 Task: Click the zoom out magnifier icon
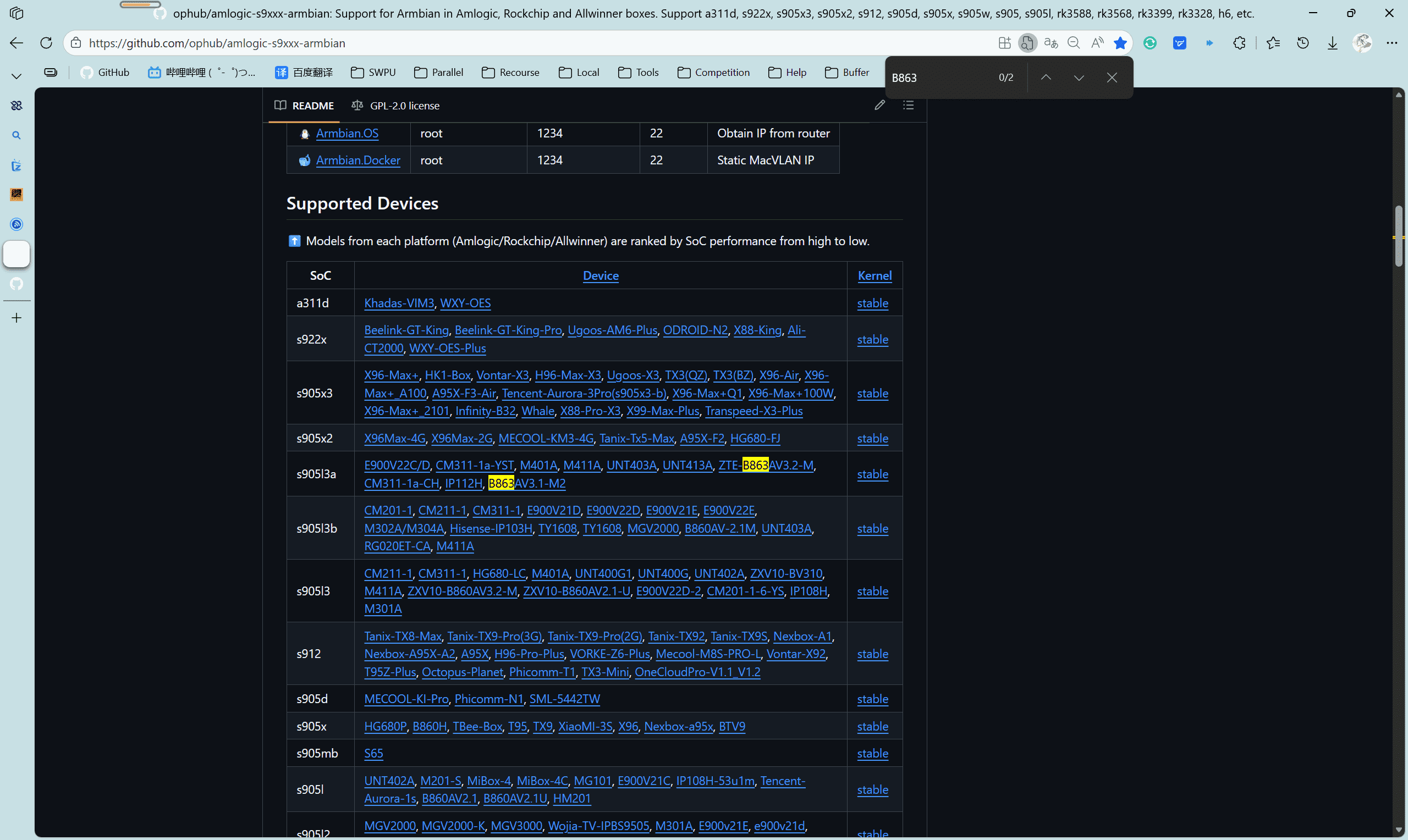1074,43
